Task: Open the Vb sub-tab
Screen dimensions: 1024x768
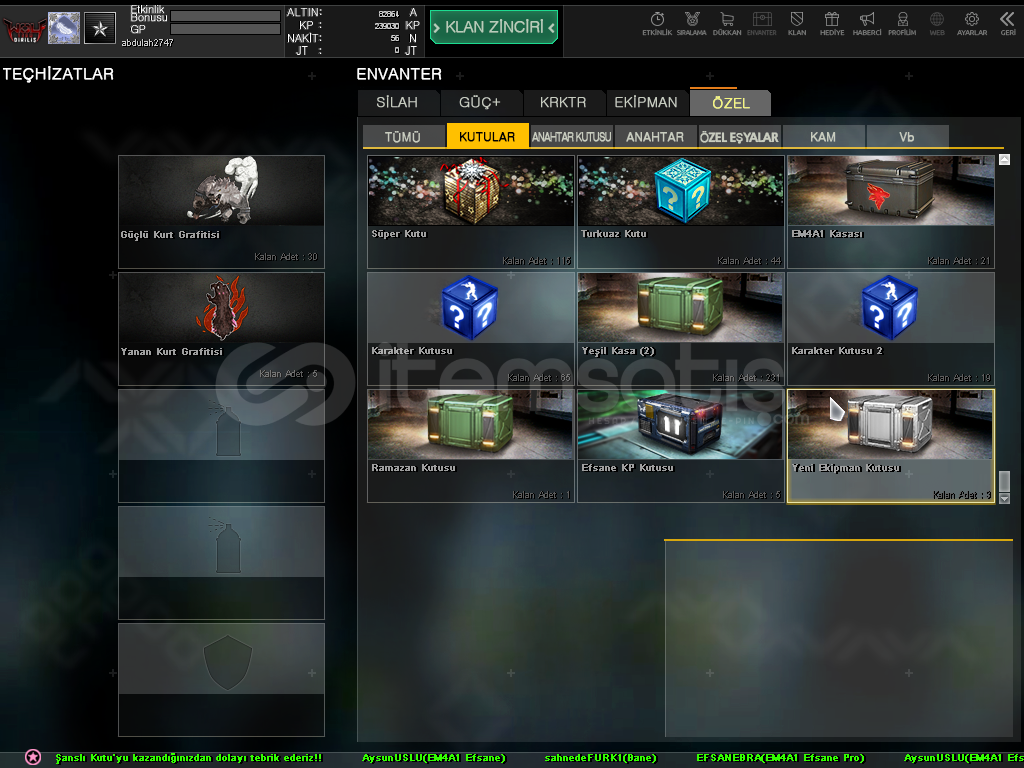Action: pyautogui.click(x=906, y=136)
